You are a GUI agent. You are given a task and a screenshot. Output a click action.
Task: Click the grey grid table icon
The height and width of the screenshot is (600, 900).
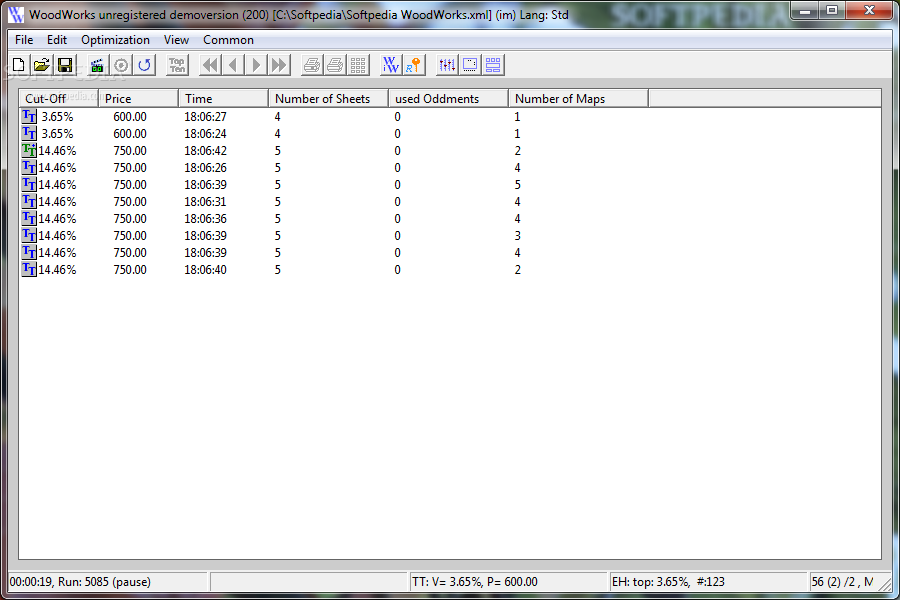pos(358,65)
